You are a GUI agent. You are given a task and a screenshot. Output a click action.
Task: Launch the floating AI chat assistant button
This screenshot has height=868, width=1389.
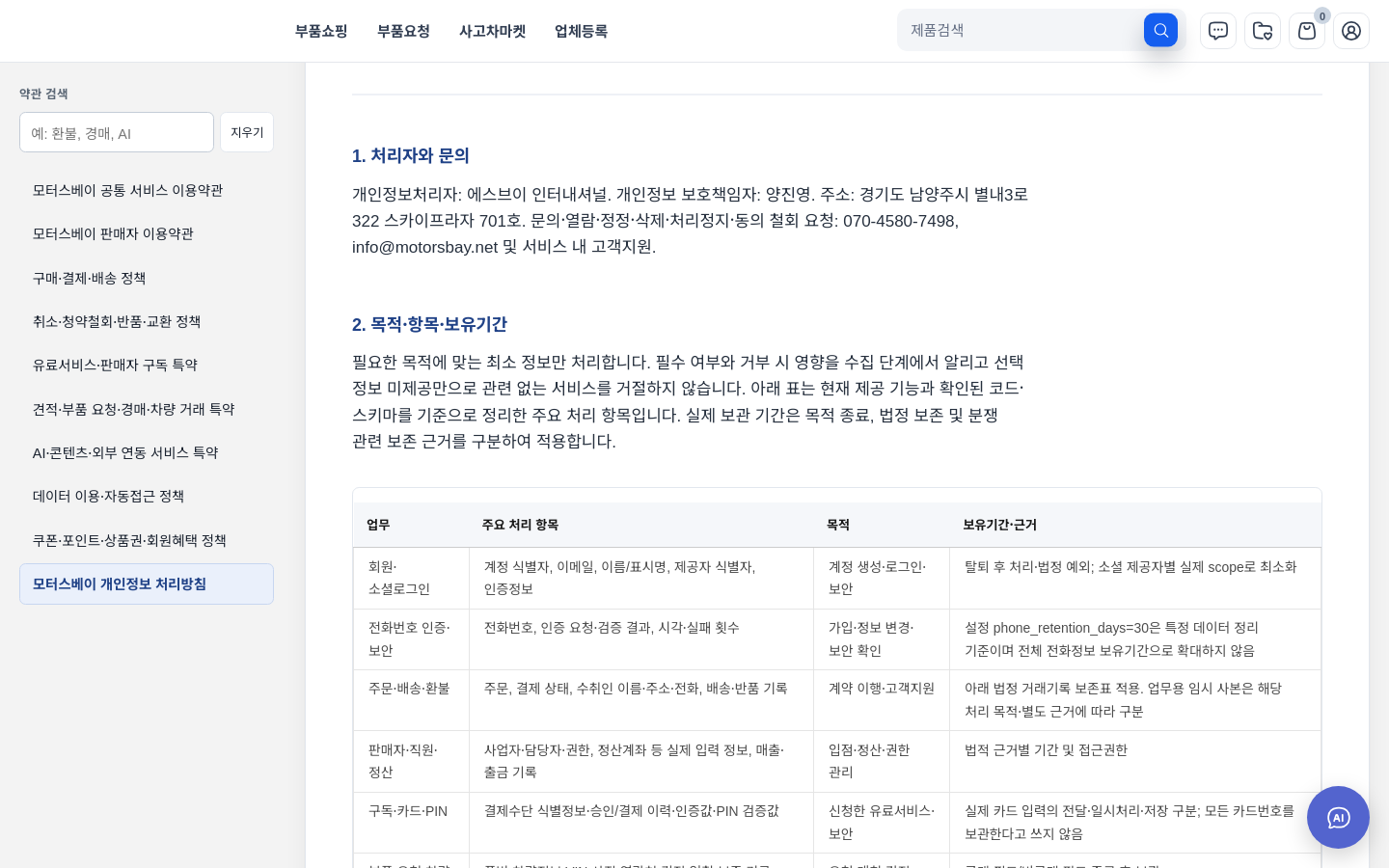1338,818
